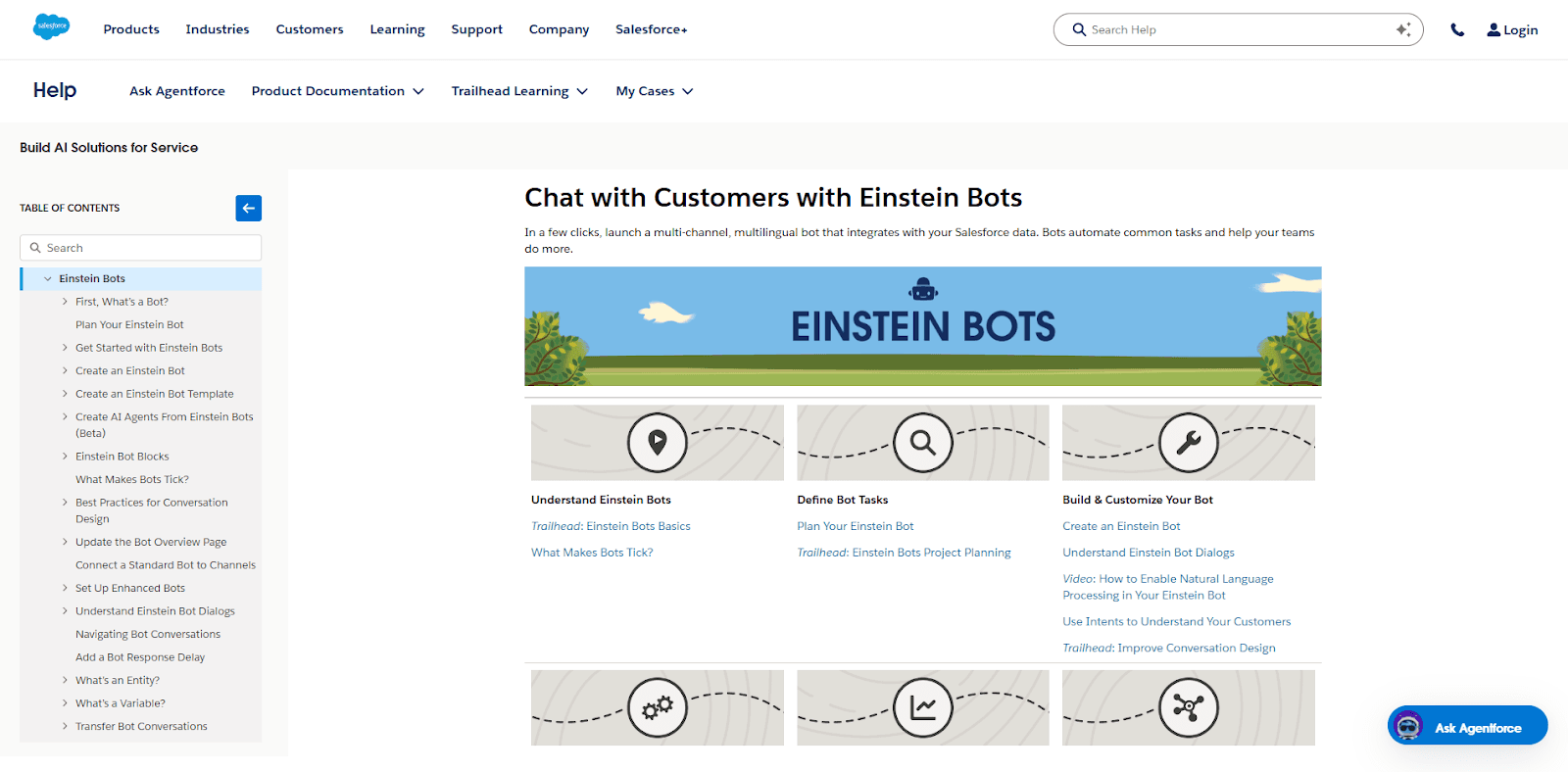The image size is (1568, 772).
Task: Click the search icon in table of contents
Action: [35, 248]
